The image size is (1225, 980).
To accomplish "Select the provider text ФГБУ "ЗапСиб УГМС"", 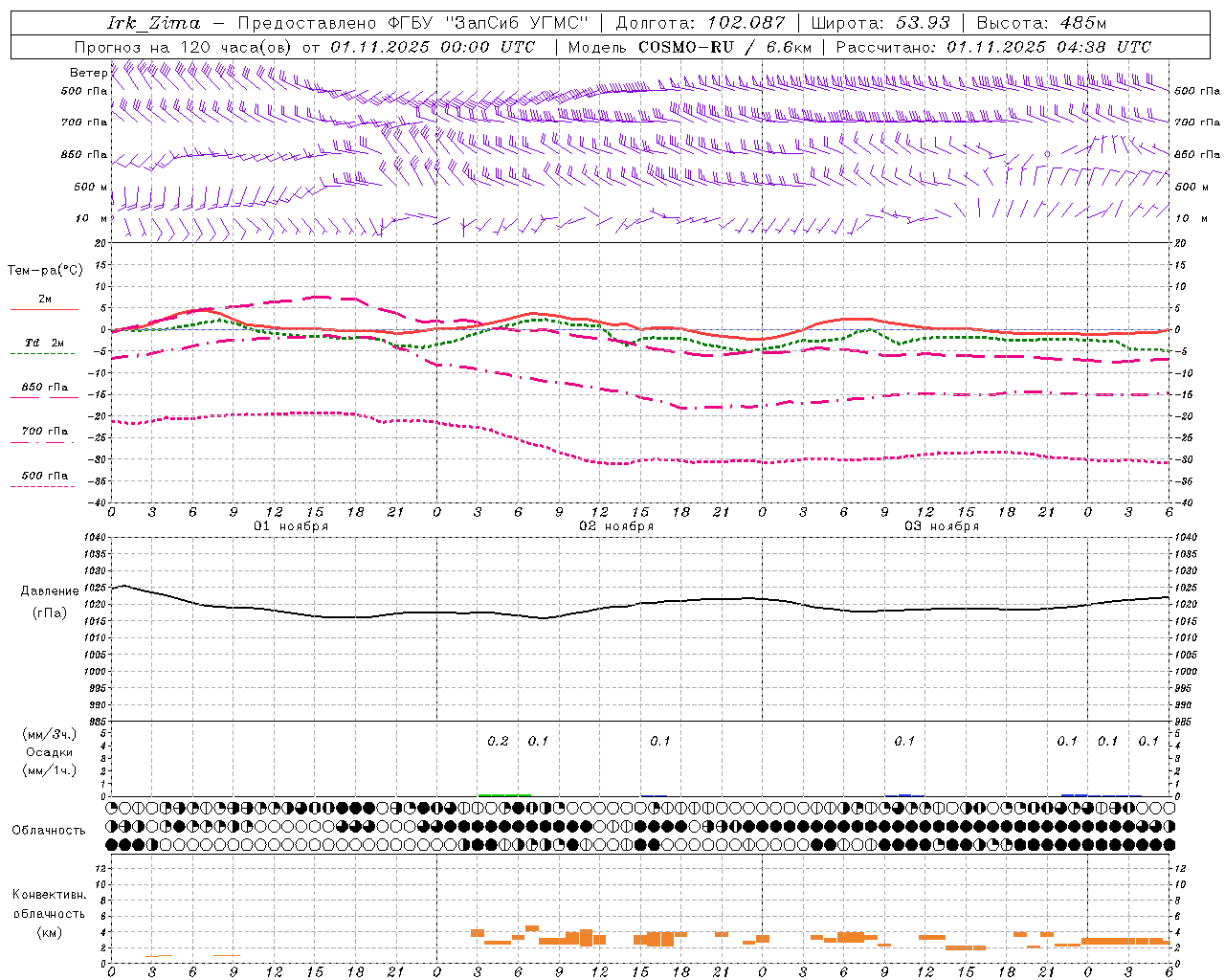I will [x=488, y=22].
